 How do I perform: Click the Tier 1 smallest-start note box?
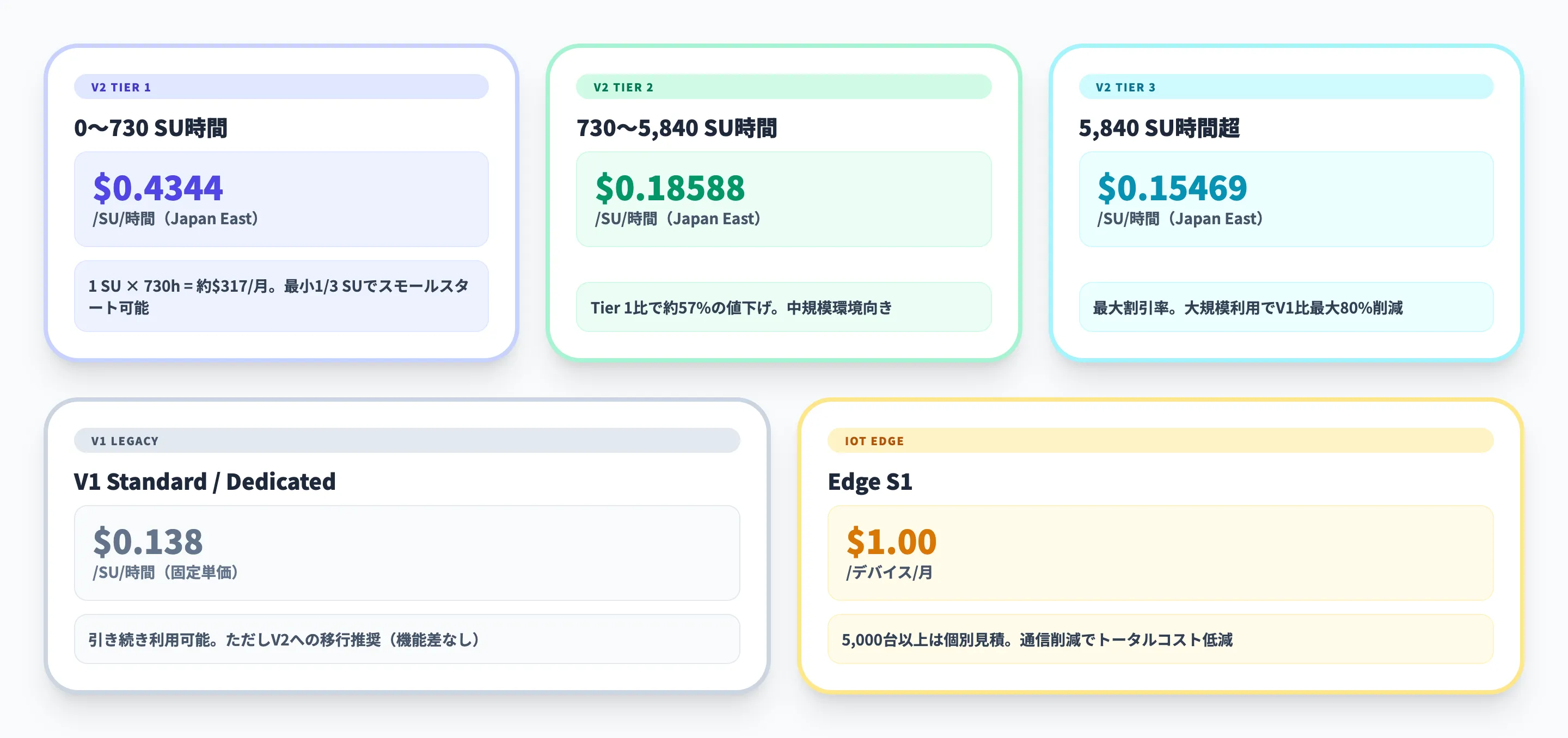pos(280,297)
